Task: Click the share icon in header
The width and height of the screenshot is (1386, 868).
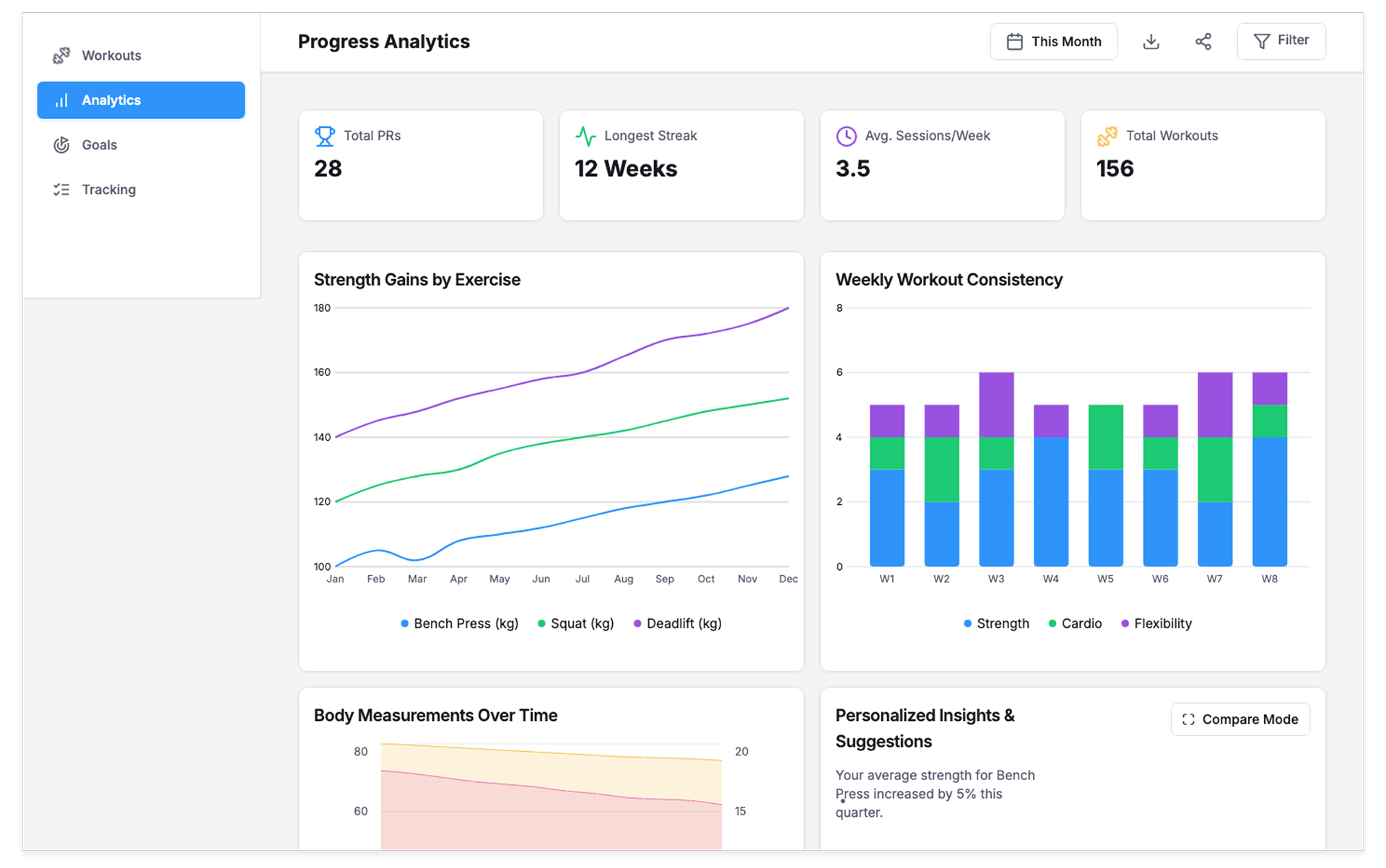Action: pos(1203,42)
